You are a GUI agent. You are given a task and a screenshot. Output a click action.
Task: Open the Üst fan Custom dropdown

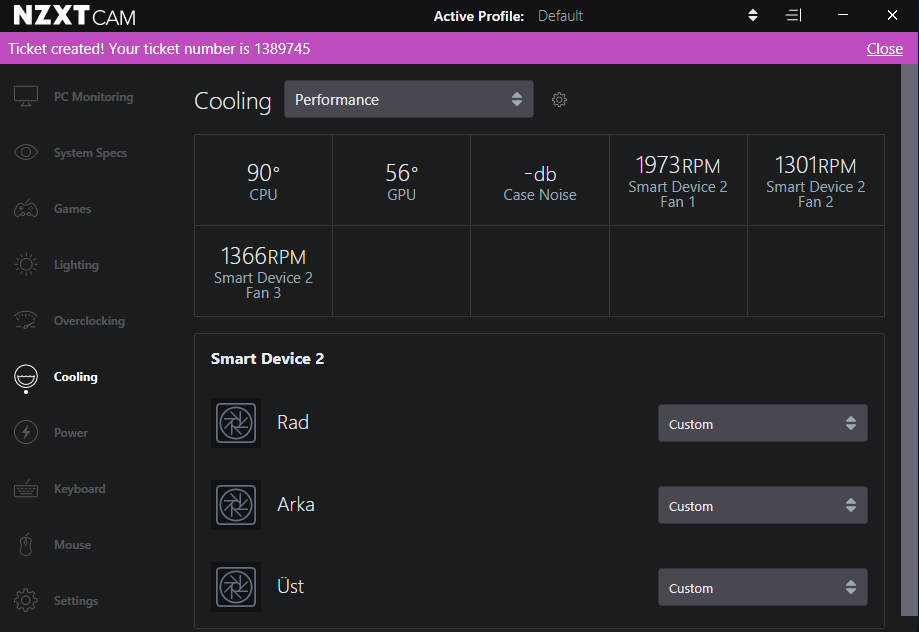(763, 587)
